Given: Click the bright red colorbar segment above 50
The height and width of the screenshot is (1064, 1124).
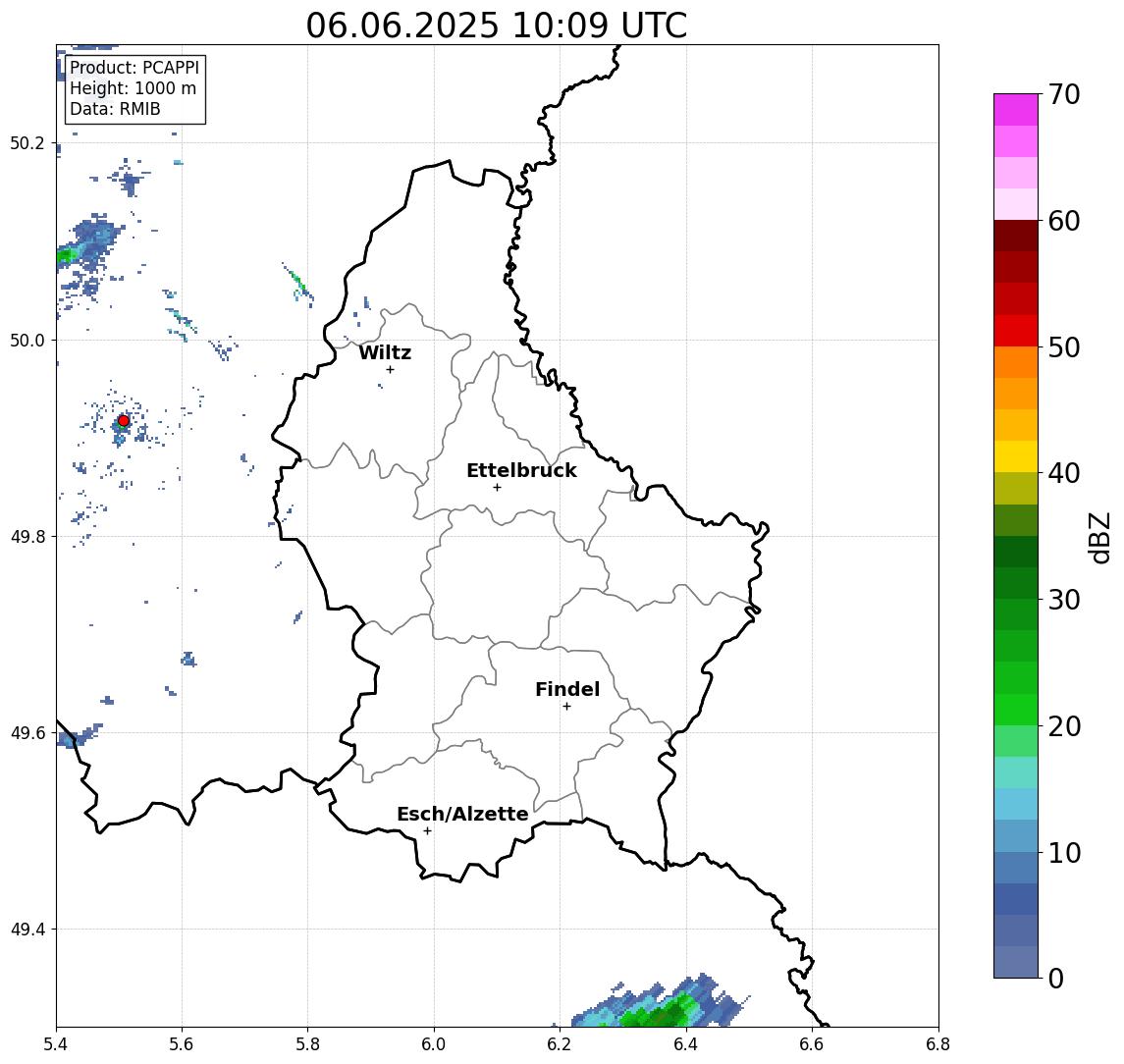Looking at the screenshot, I should [x=1016, y=331].
